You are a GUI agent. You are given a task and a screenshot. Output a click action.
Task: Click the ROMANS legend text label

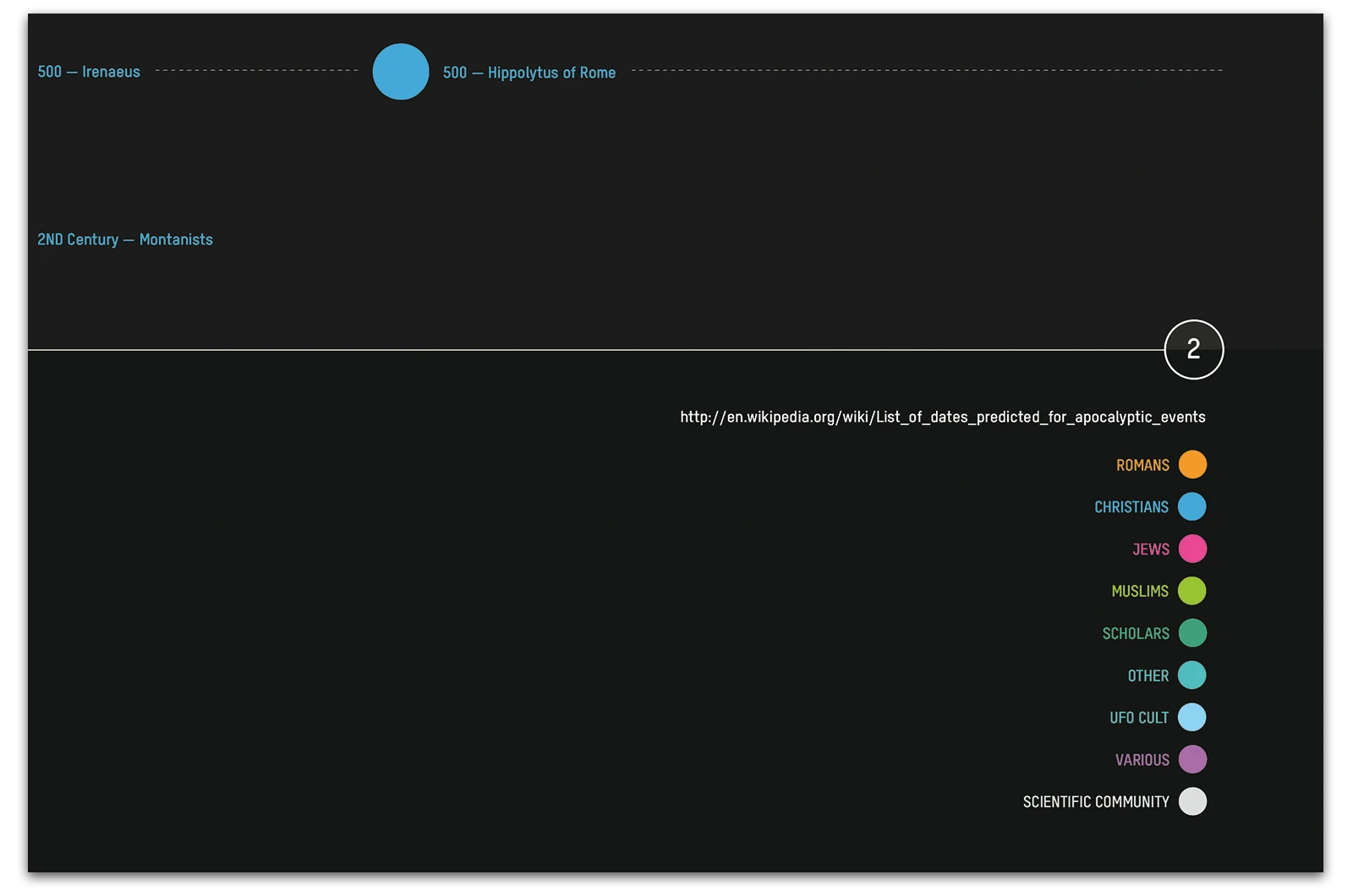[x=1142, y=466]
